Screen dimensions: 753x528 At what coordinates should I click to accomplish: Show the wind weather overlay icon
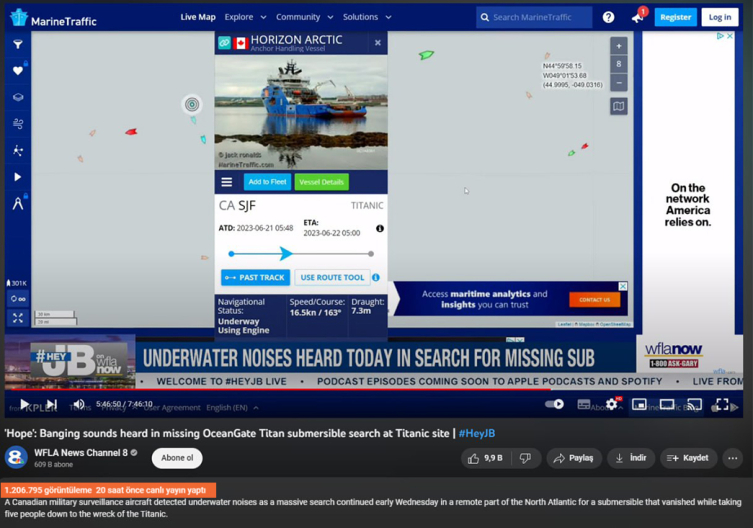17,124
